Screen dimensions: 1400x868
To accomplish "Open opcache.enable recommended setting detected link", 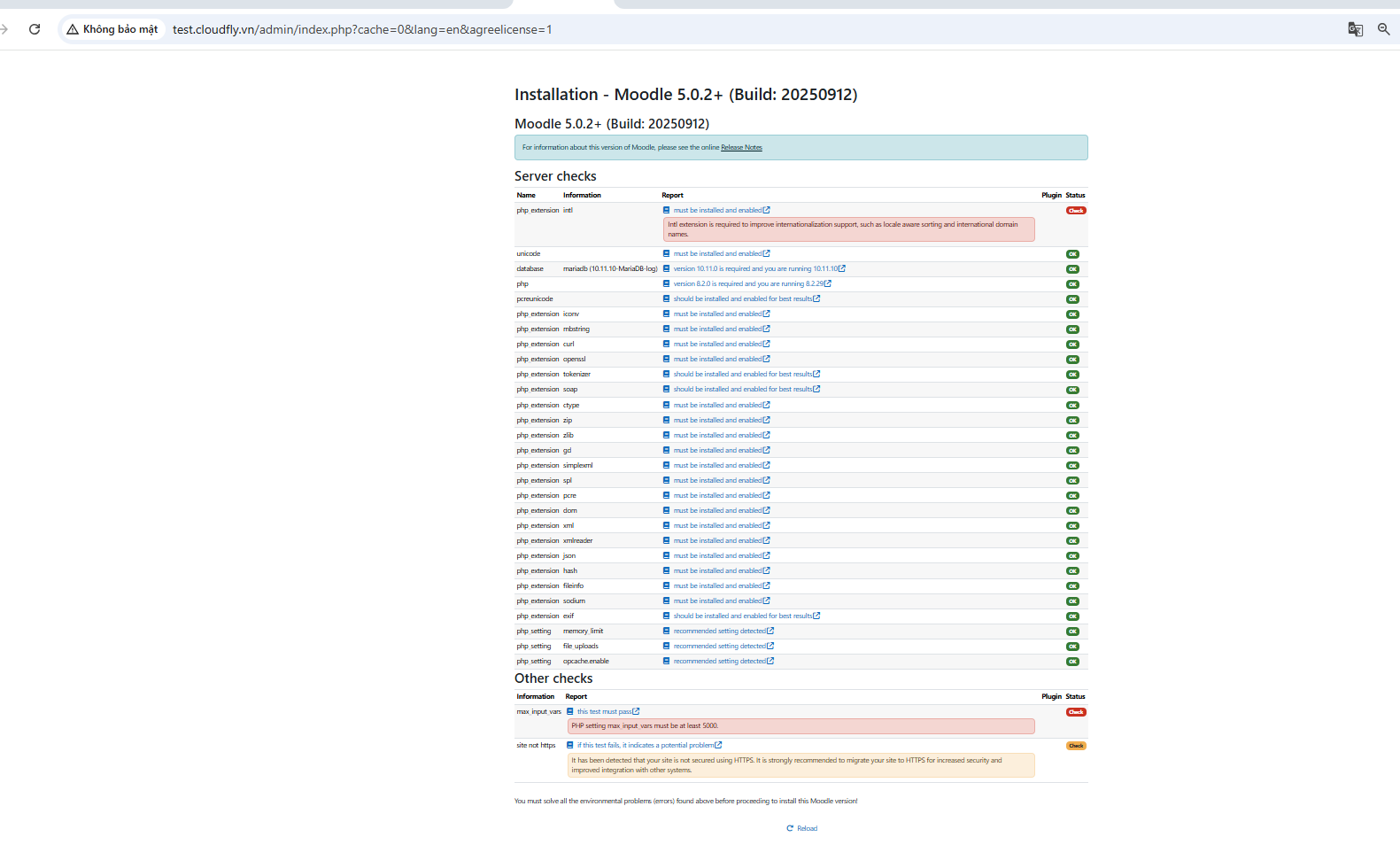I will [x=719, y=662].
